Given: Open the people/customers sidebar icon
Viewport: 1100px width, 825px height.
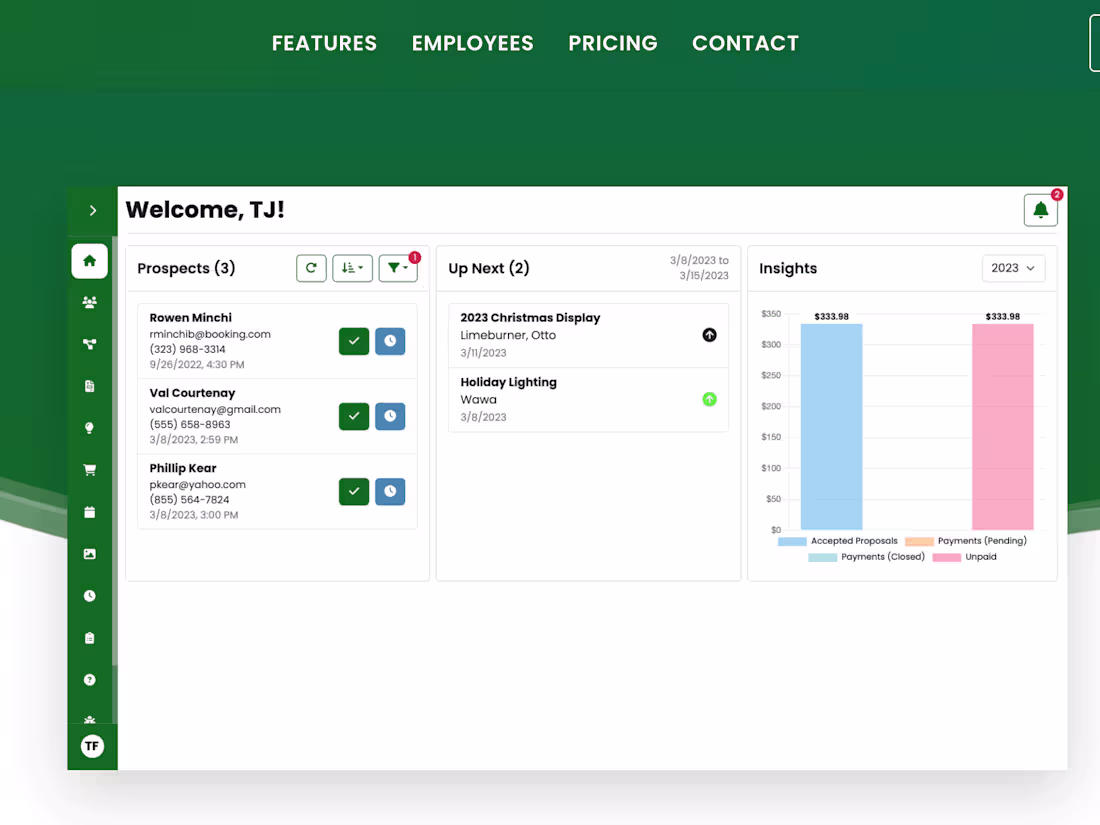Looking at the screenshot, I should pos(89,302).
